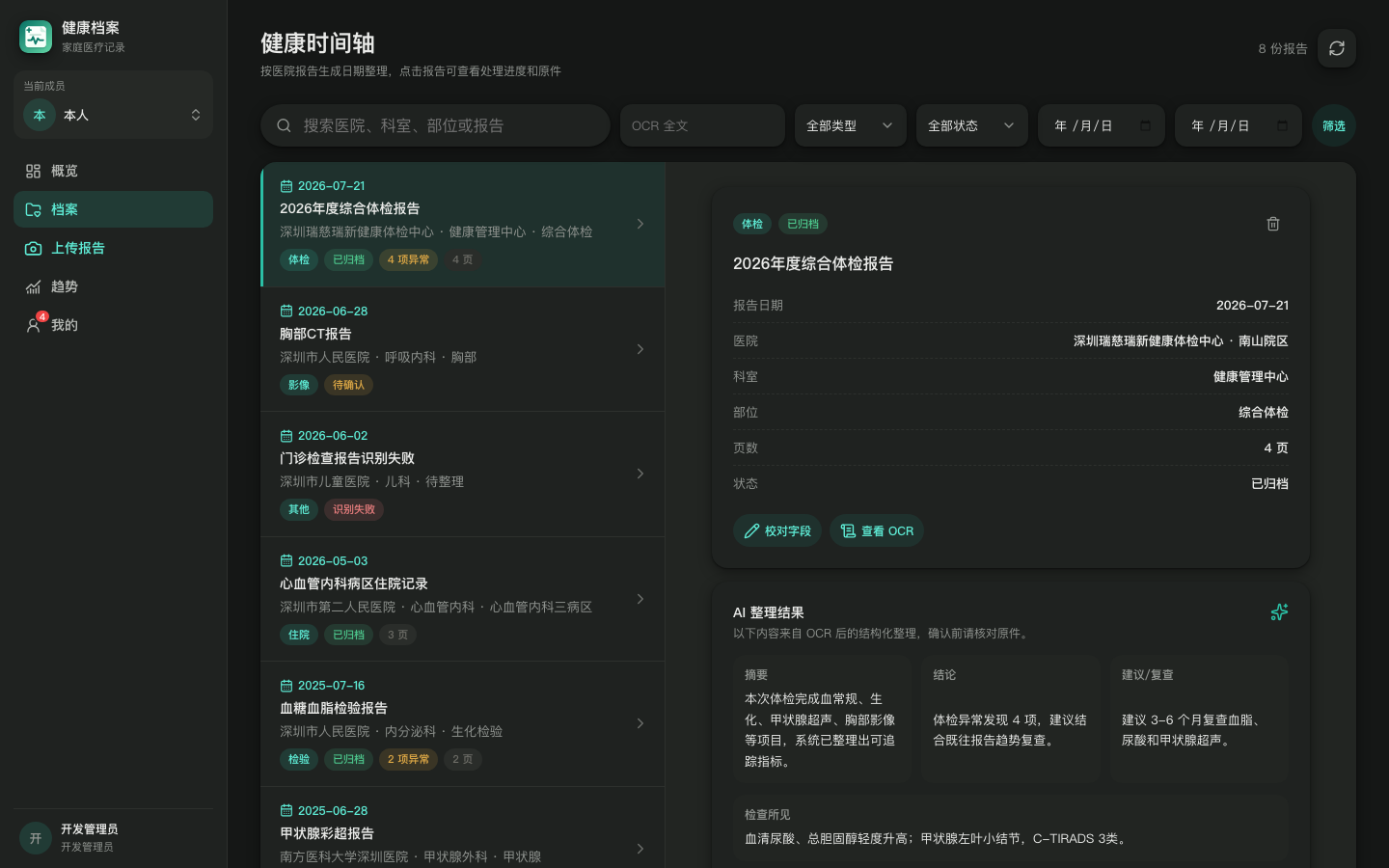Select 甲状腺彩超报告 title
The image size is (1389, 868).
pos(327,833)
